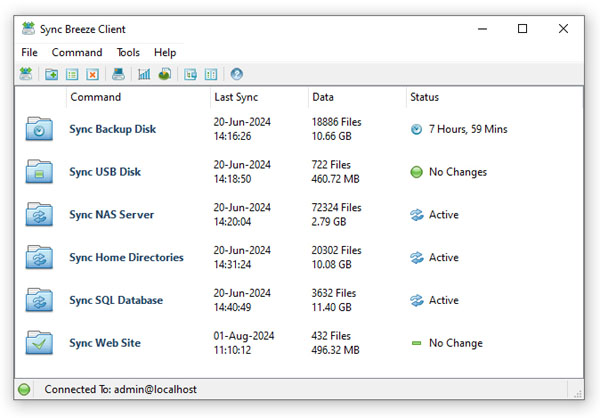This screenshot has height=418, width=600.
Task: Select the Sync Web Site command
Action: pyautogui.click(x=105, y=343)
